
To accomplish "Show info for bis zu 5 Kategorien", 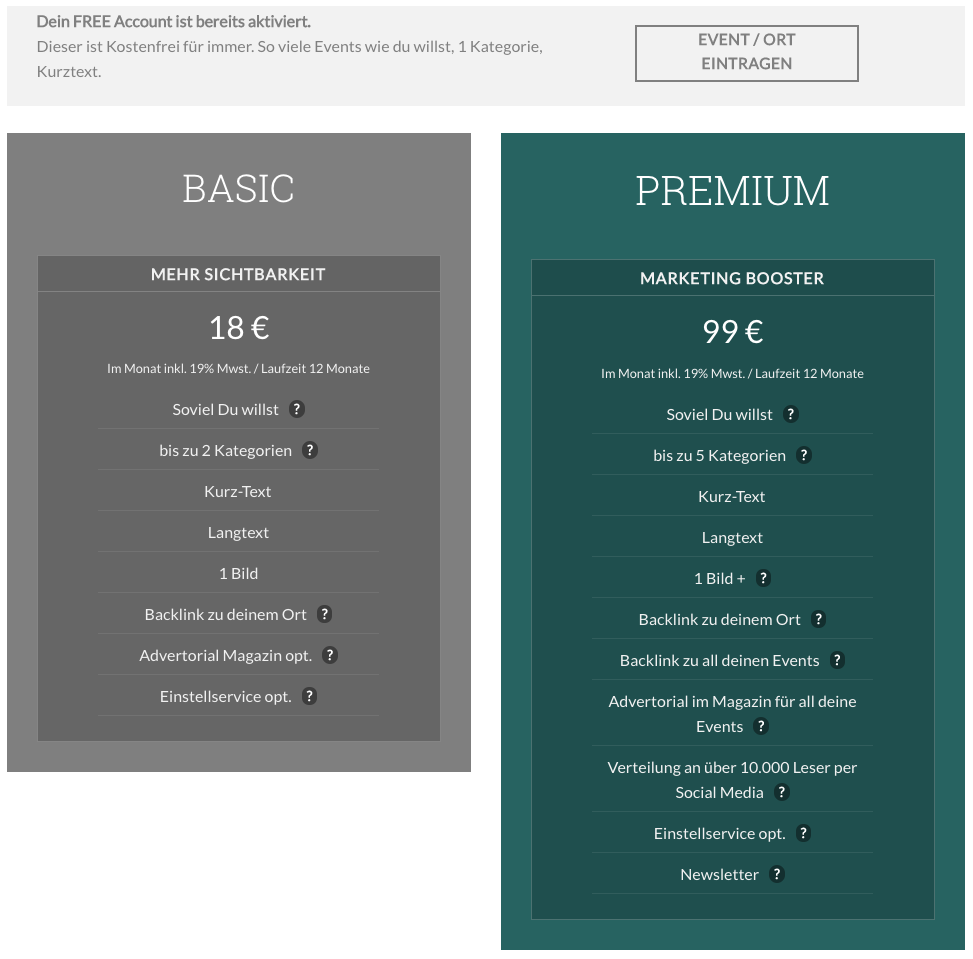I will click(804, 456).
